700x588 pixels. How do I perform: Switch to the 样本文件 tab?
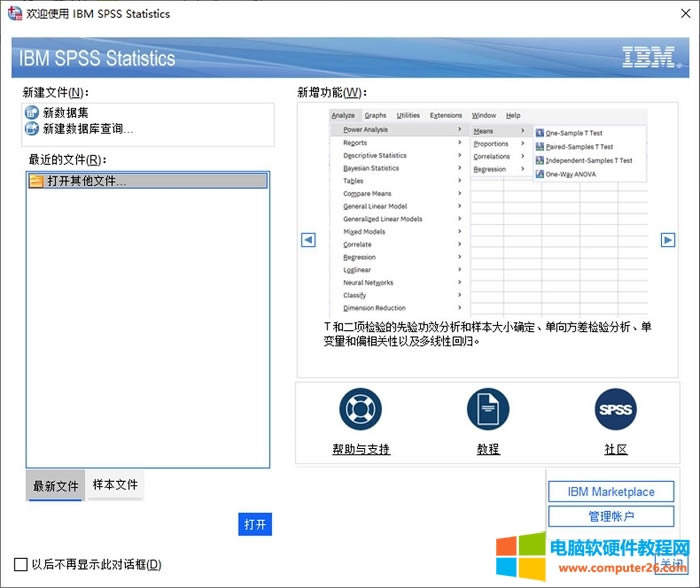pyautogui.click(x=115, y=485)
